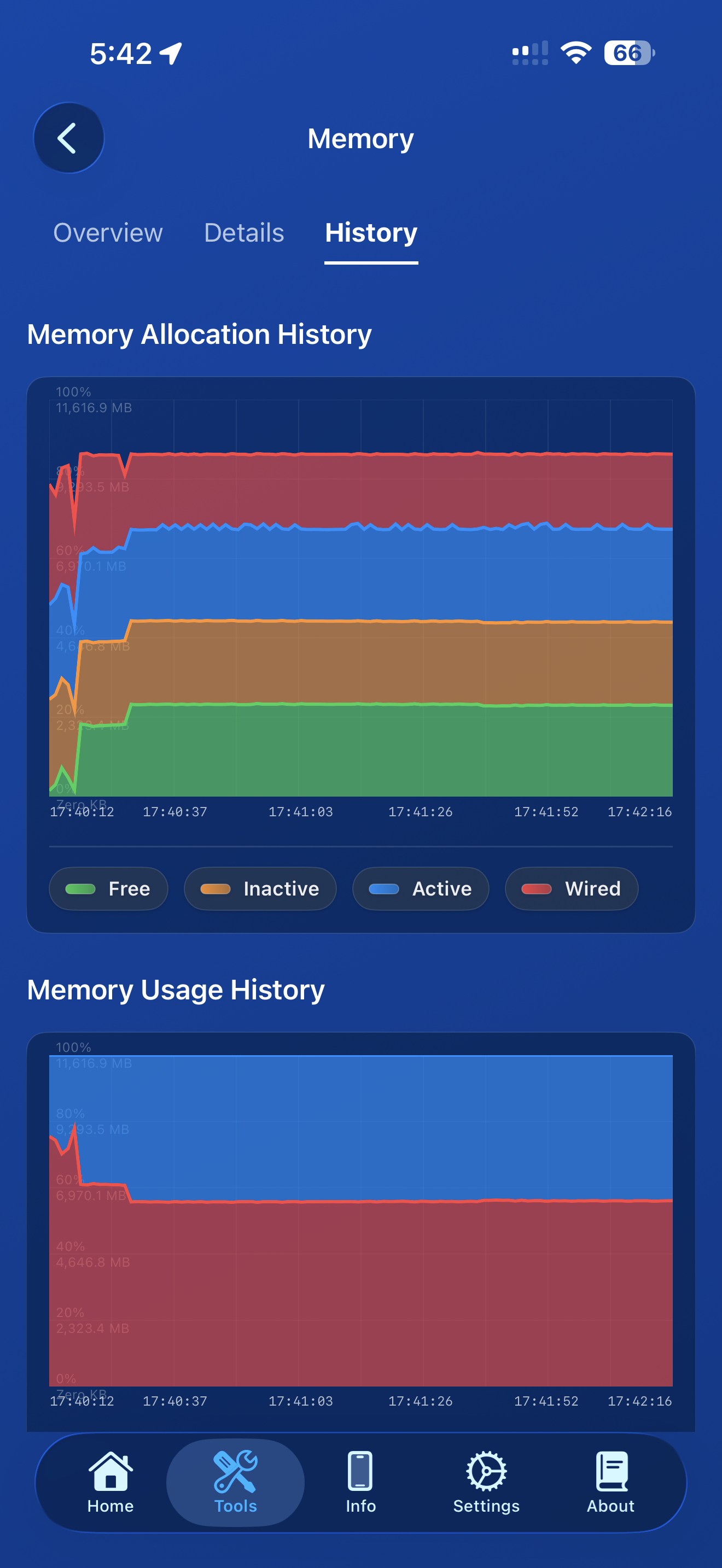722x1568 pixels.
Task: Toggle the Inactive memory series
Action: point(260,888)
